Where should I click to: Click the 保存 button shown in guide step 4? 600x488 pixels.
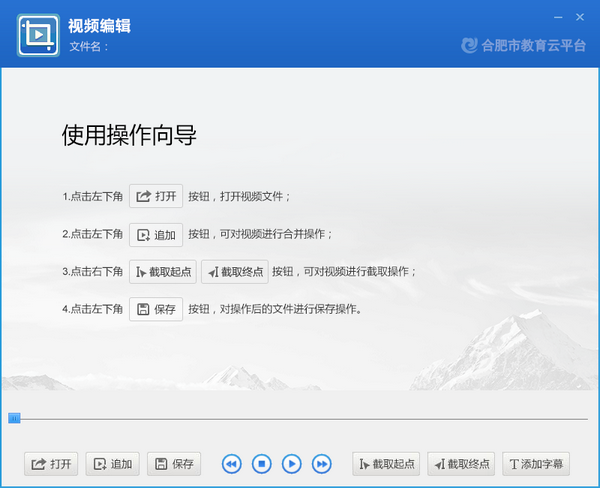click(156, 309)
